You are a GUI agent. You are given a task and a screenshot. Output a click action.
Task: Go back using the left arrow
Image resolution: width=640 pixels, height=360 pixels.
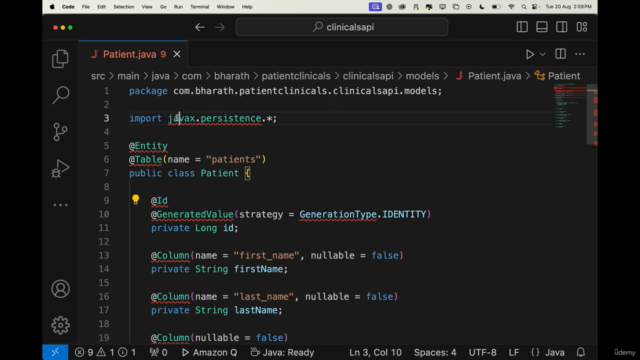pos(200,27)
